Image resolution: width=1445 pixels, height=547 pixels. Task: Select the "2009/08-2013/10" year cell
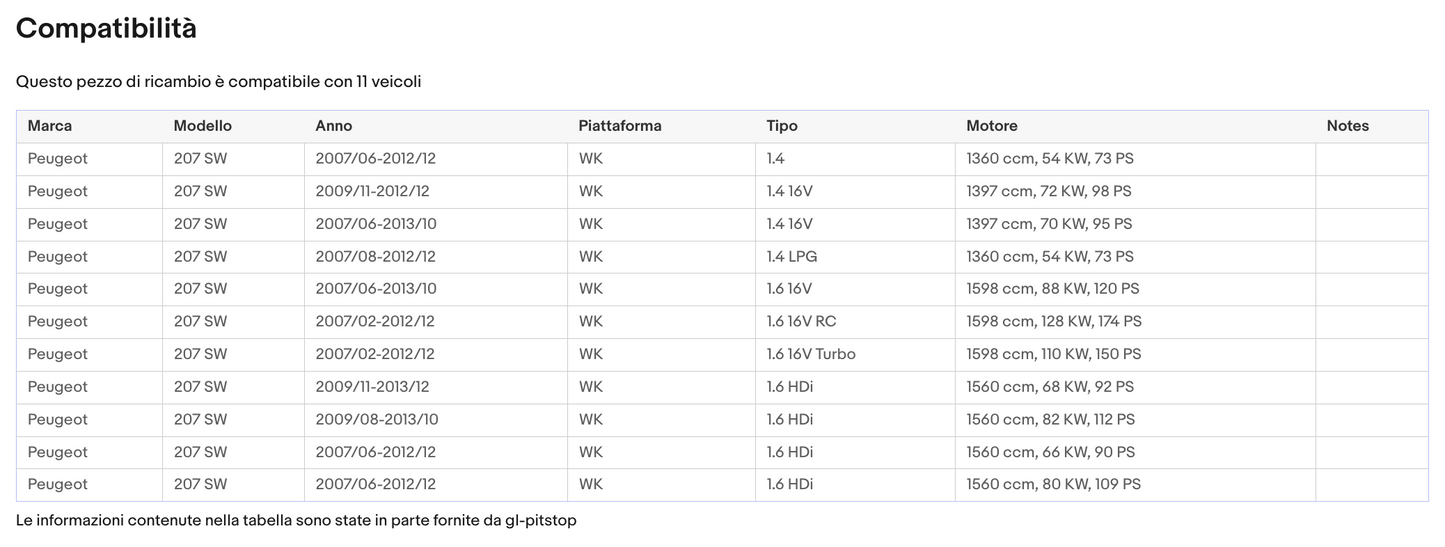click(376, 420)
